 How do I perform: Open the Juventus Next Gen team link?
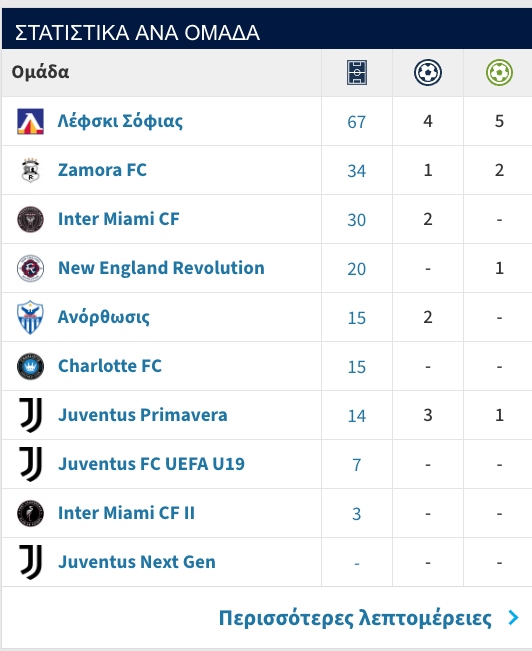click(137, 562)
